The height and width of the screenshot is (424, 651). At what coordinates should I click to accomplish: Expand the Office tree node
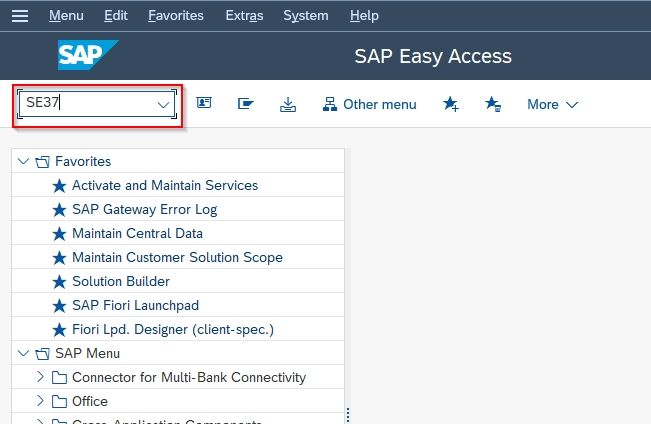click(x=40, y=401)
